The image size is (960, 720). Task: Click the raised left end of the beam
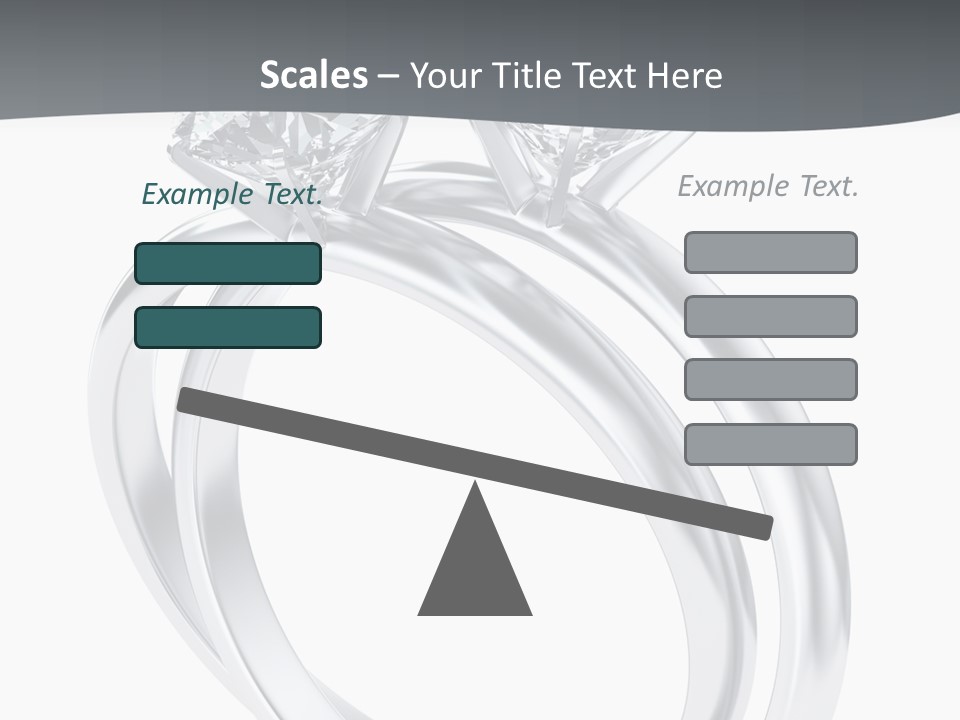190,400
